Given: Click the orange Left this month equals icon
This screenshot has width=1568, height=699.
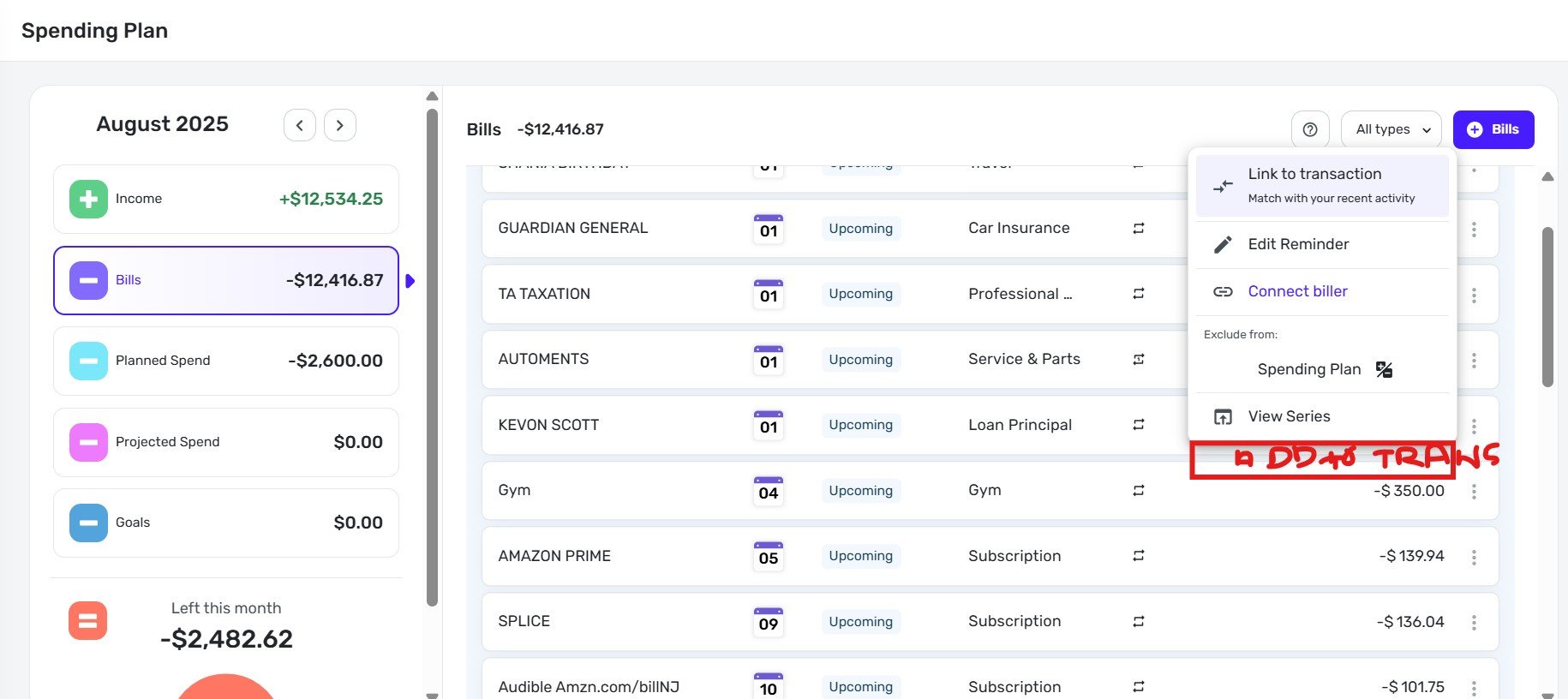Looking at the screenshot, I should [87, 621].
